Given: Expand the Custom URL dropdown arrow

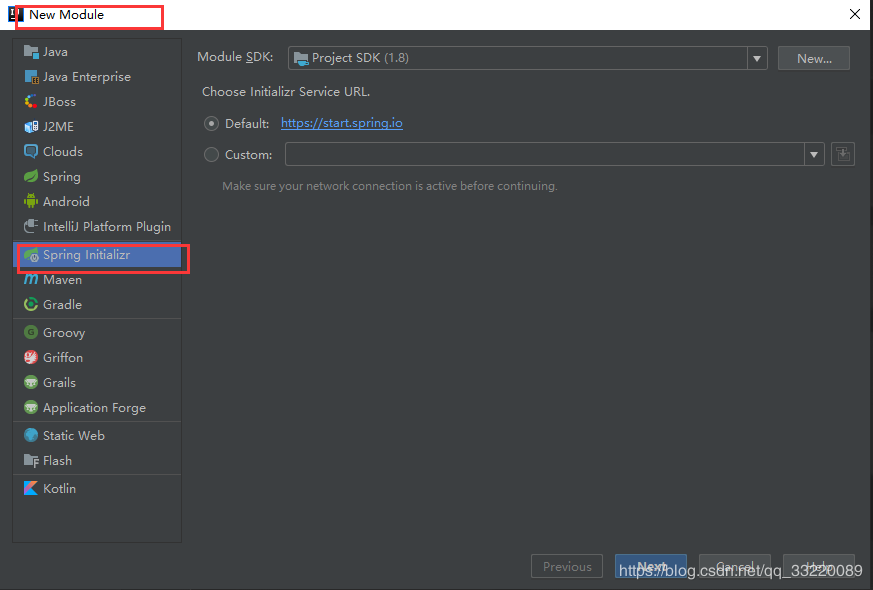Looking at the screenshot, I should pyautogui.click(x=814, y=155).
